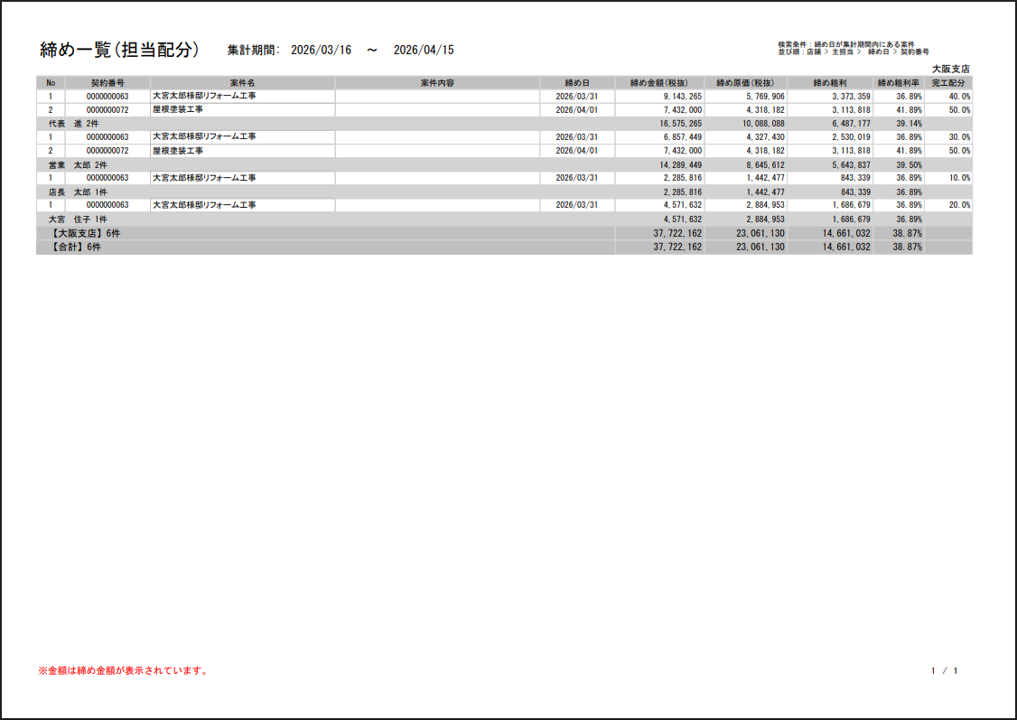Click the 1 / 1 page number indicator
Image resolution: width=1017 pixels, height=720 pixels.
pyautogui.click(x=945, y=671)
